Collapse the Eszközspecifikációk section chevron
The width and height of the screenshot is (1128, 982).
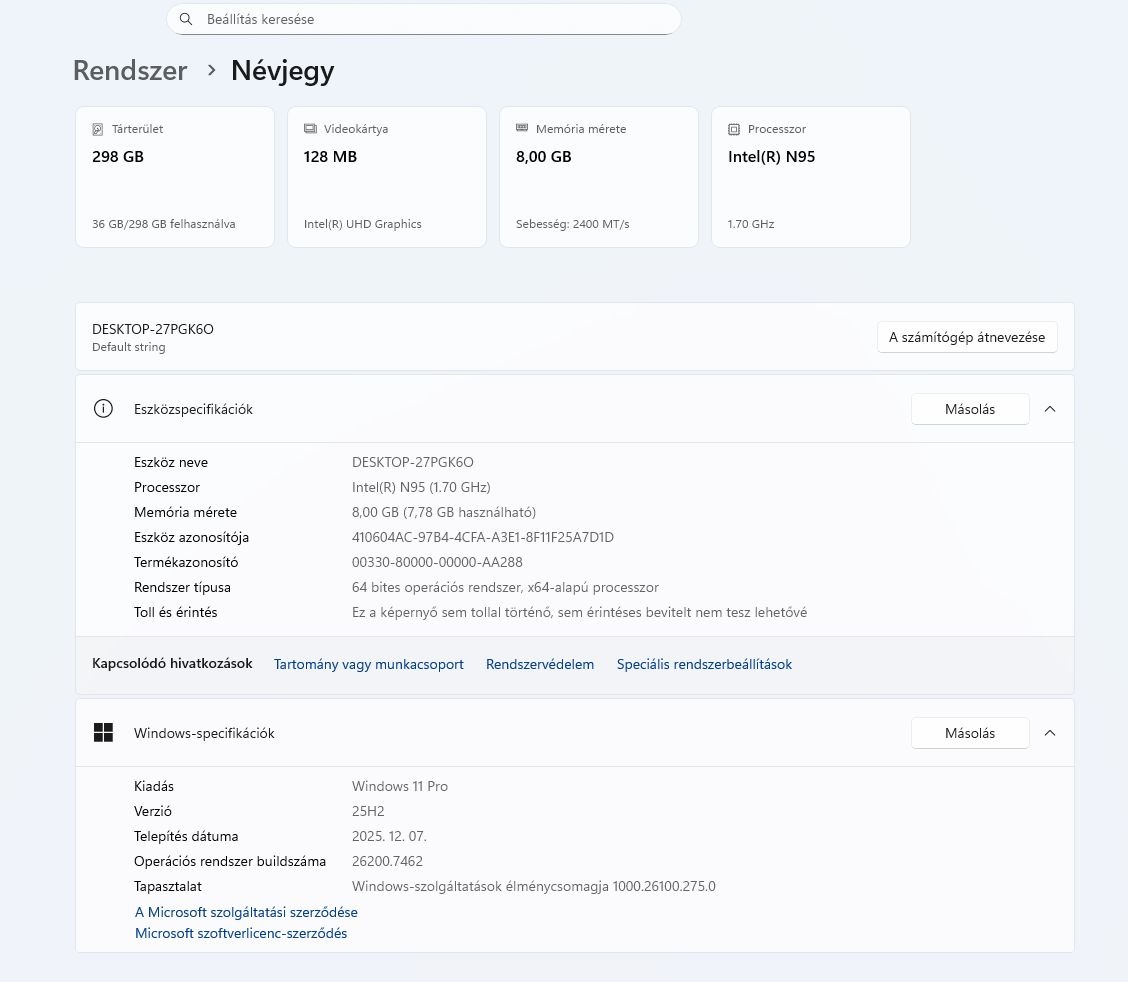[x=1050, y=409]
